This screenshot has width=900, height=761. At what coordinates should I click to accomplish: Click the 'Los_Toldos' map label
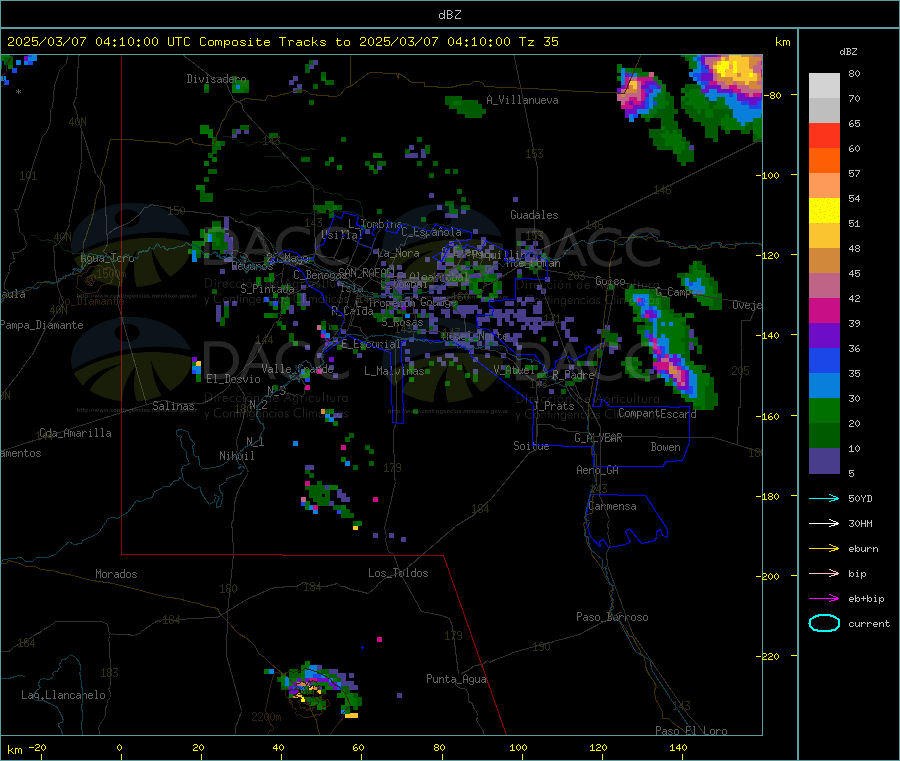(x=398, y=573)
